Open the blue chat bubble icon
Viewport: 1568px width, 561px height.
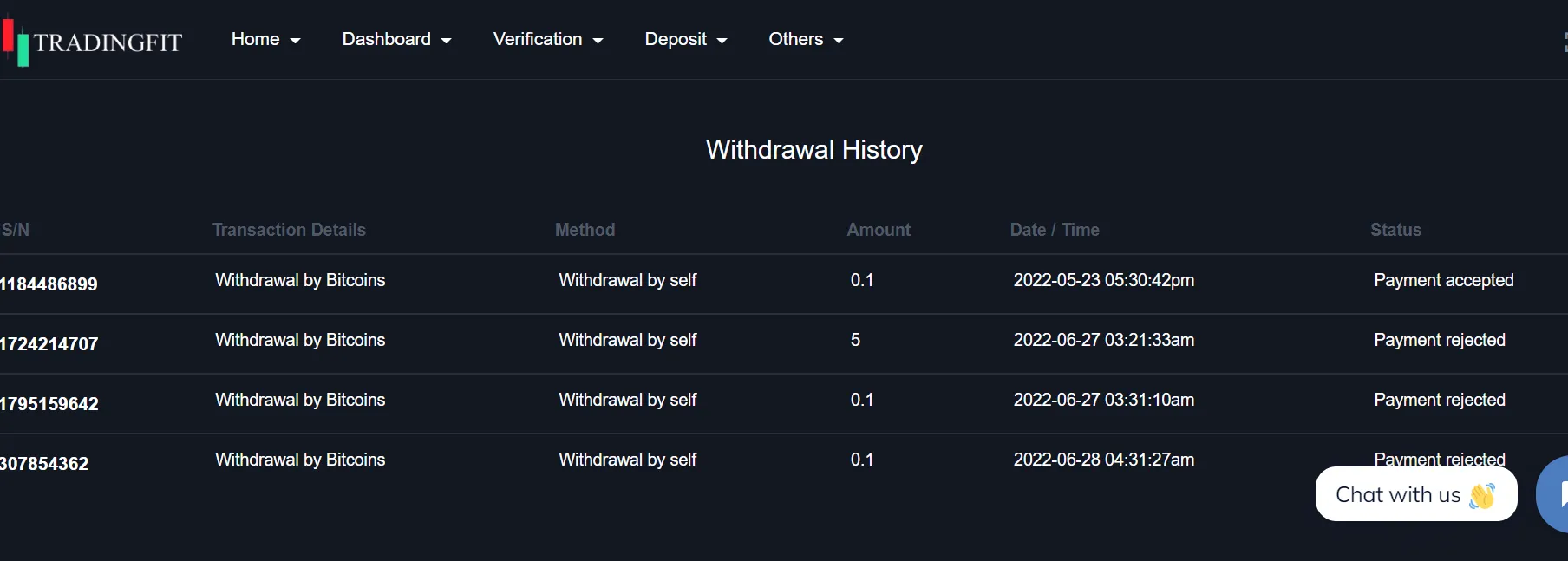coord(1552,494)
